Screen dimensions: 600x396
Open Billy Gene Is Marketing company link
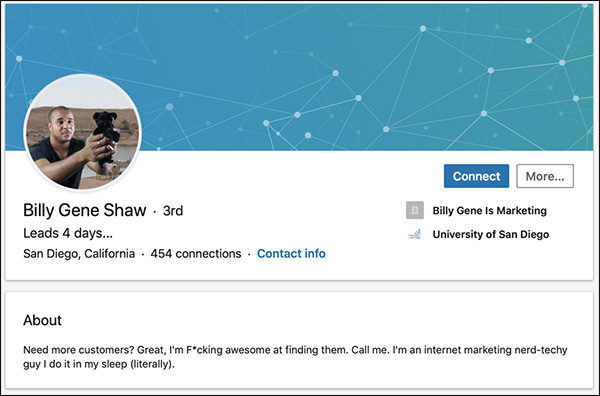(x=489, y=210)
